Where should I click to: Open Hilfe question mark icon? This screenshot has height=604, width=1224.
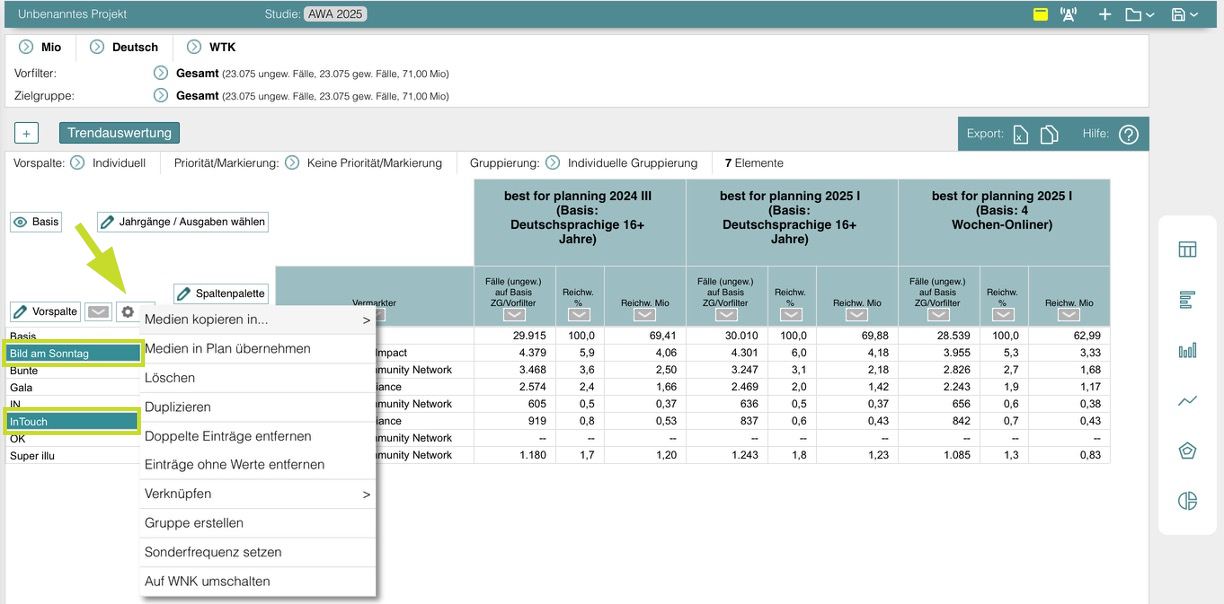click(1129, 135)
